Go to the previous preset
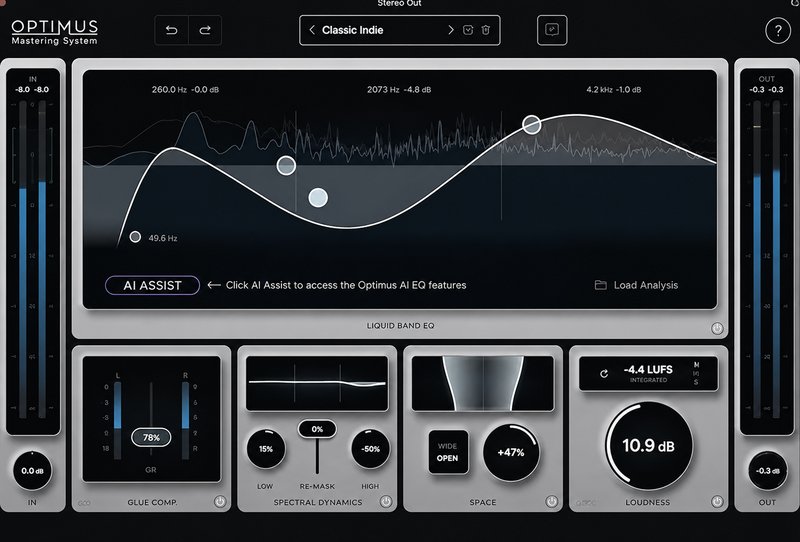800x542 pixels. (312, 30)
